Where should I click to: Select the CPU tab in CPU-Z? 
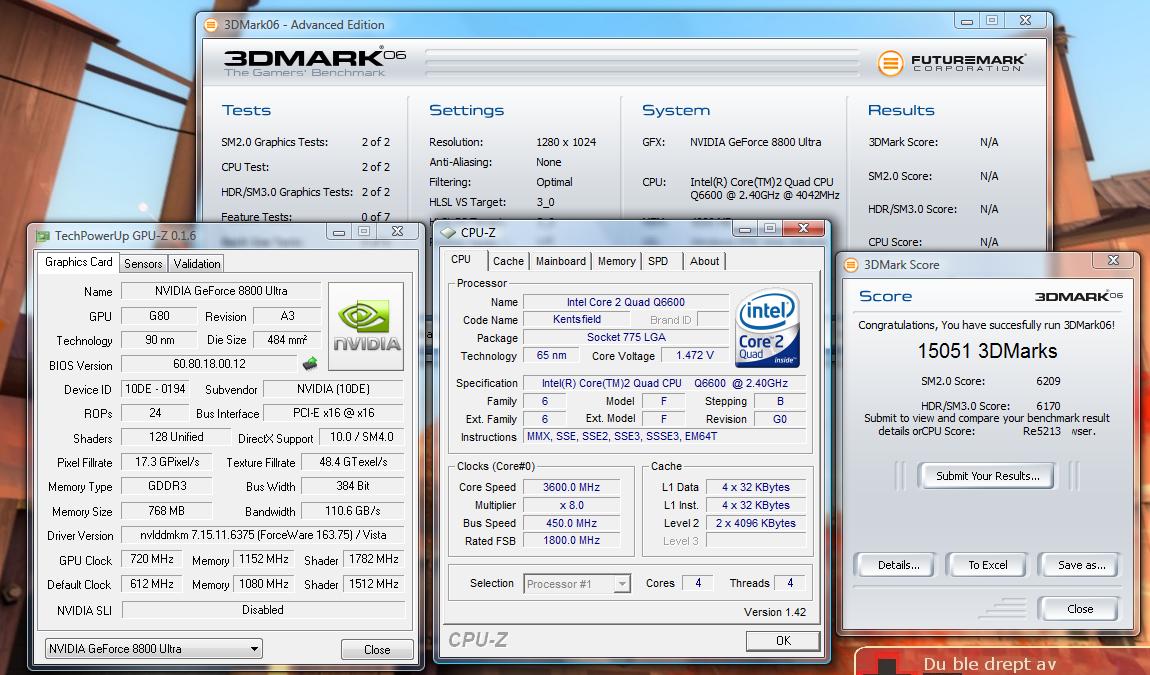click(461, 260)
